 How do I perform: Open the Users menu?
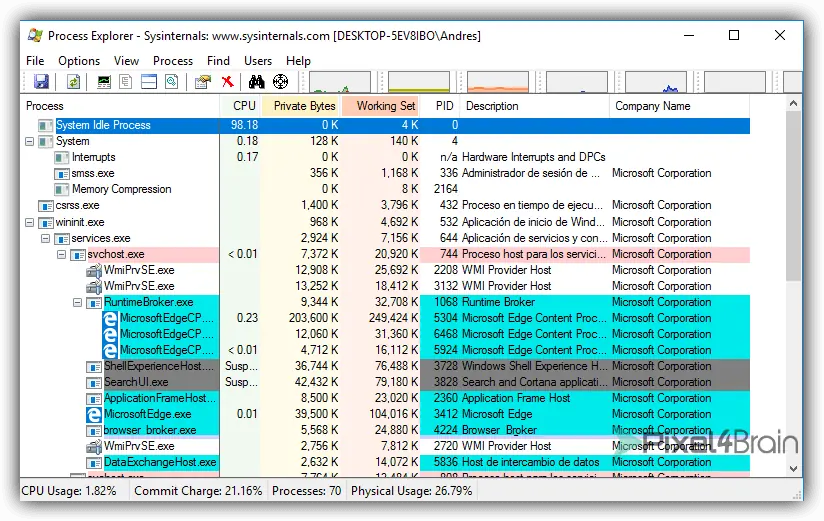(x=258, y=61)
